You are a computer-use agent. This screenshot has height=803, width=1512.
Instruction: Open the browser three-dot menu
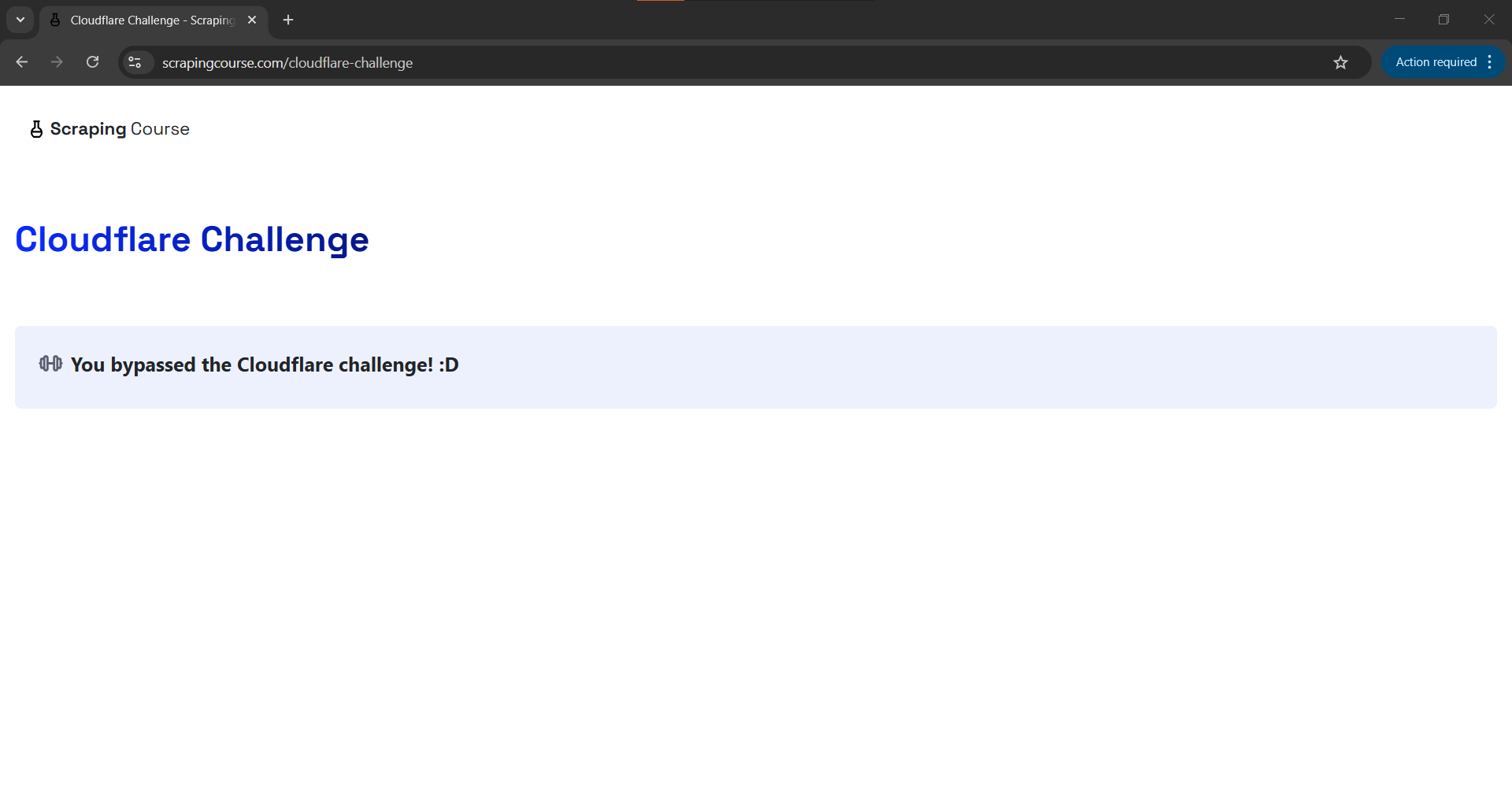click(1490, 62)
